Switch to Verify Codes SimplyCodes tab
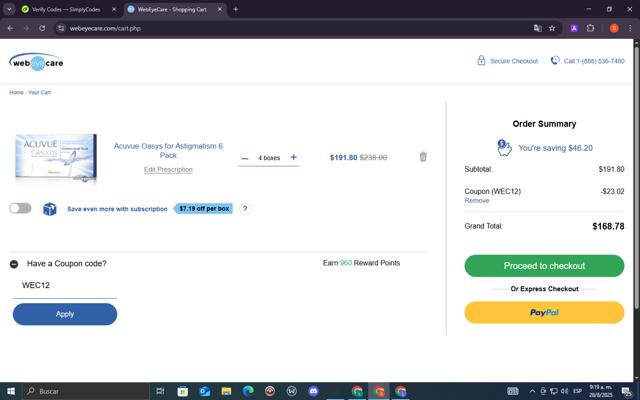 (x=66, y=9)
